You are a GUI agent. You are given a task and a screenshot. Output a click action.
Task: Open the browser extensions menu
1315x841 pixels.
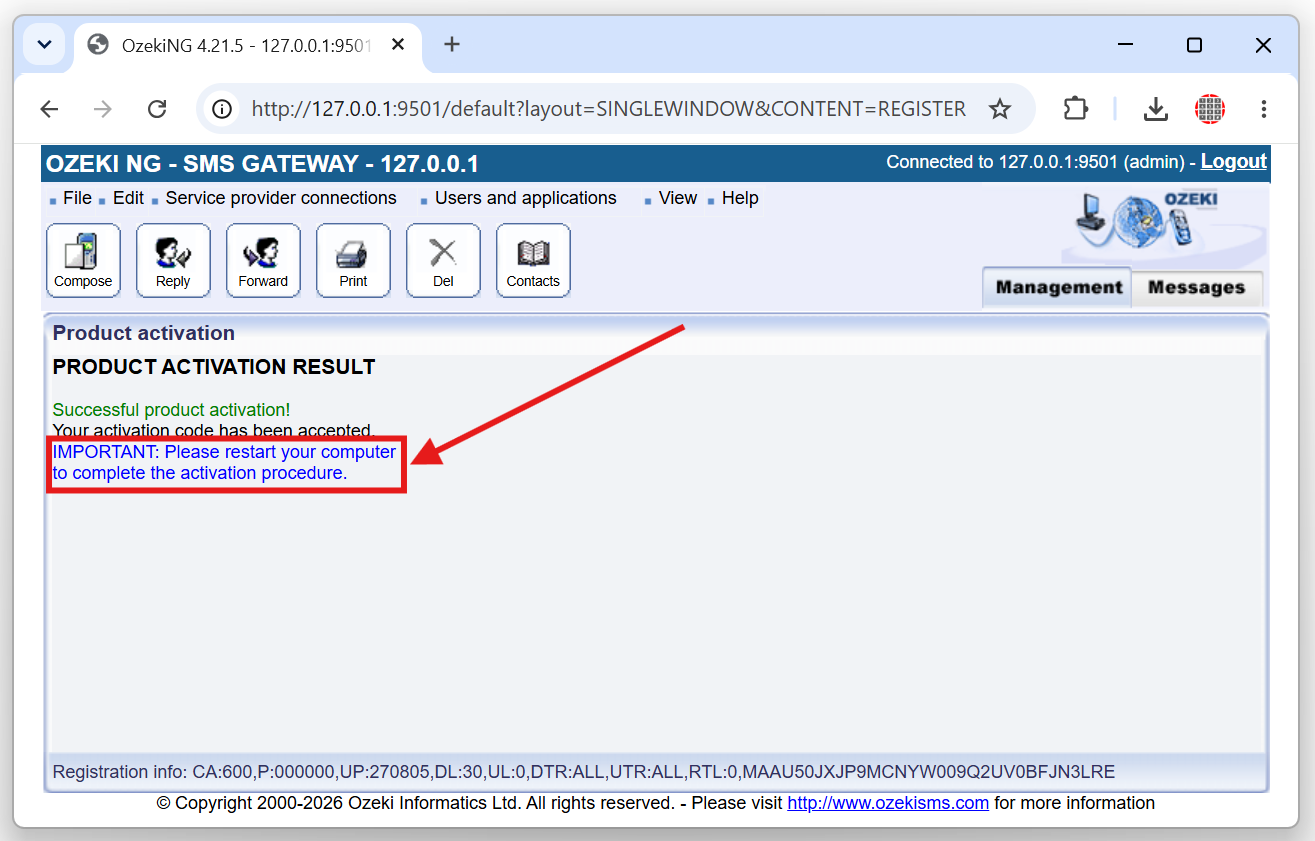pos(1075,109)
